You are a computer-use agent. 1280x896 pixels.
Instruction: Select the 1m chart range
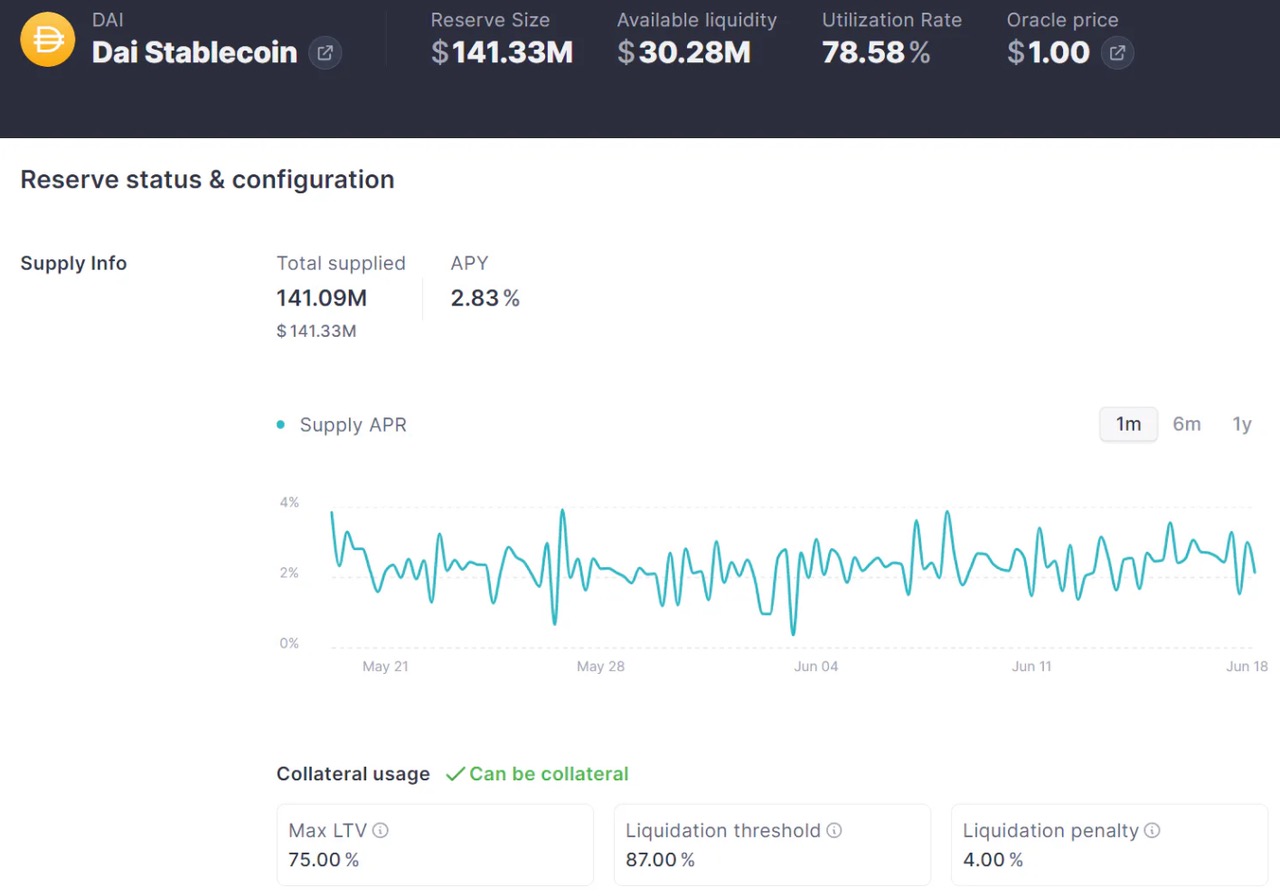(x=1128, y=424)
